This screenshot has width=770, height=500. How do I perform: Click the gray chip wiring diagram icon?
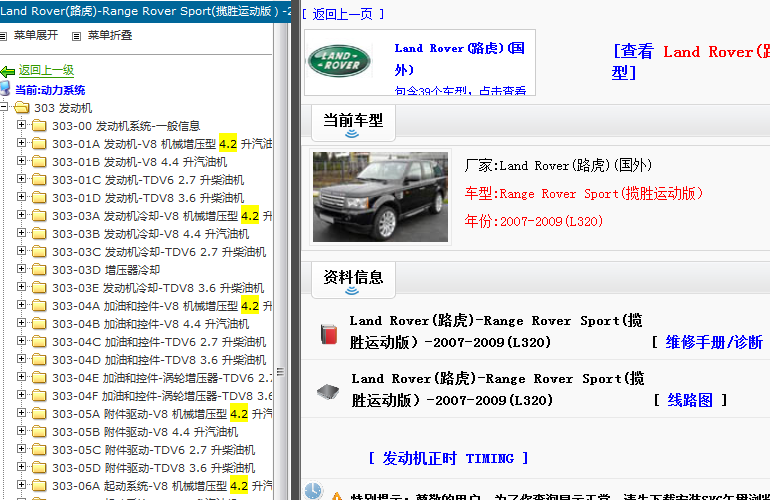click(328, 391)
